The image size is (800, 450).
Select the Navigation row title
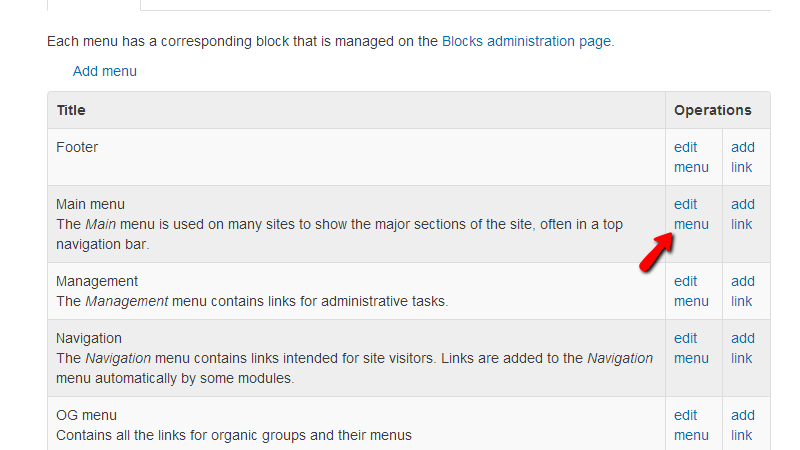coord(89,338)
